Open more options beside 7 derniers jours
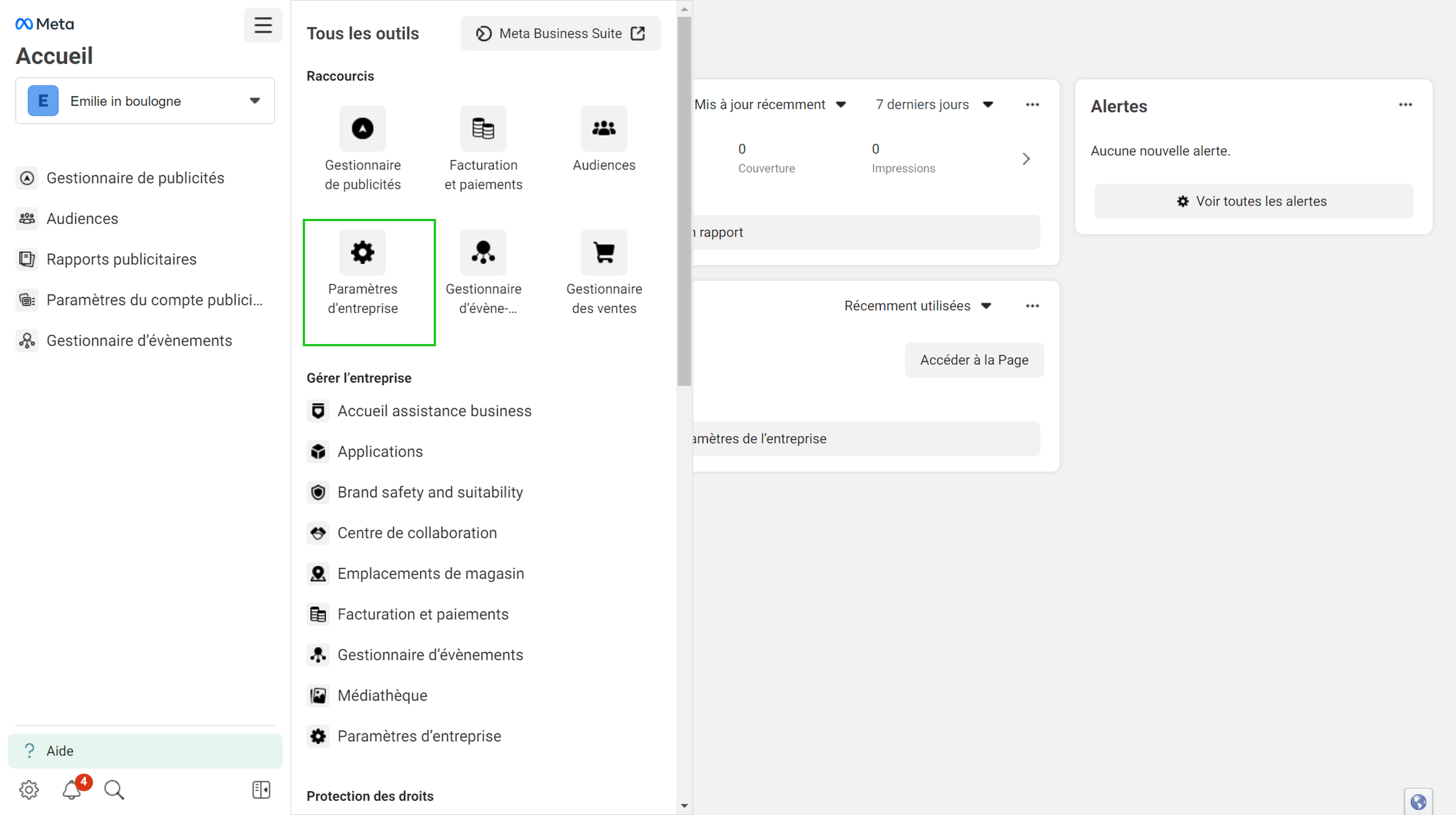1456x815 pixels. (x=1032, y=105)
